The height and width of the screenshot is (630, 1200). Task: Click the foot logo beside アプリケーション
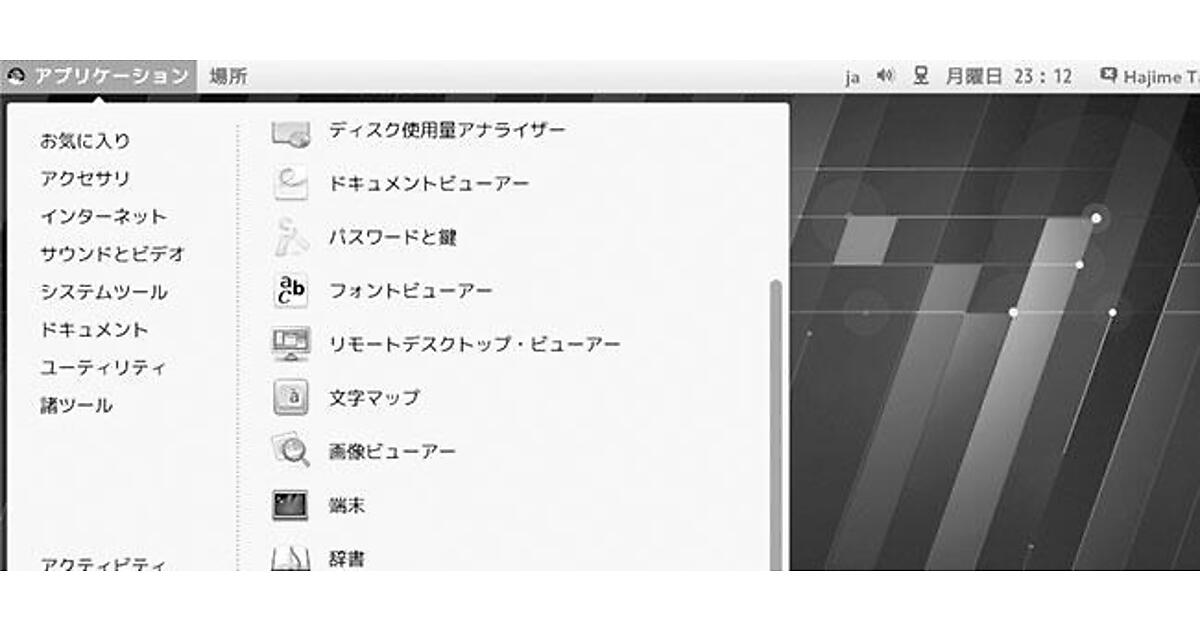[x=15, y=76]
